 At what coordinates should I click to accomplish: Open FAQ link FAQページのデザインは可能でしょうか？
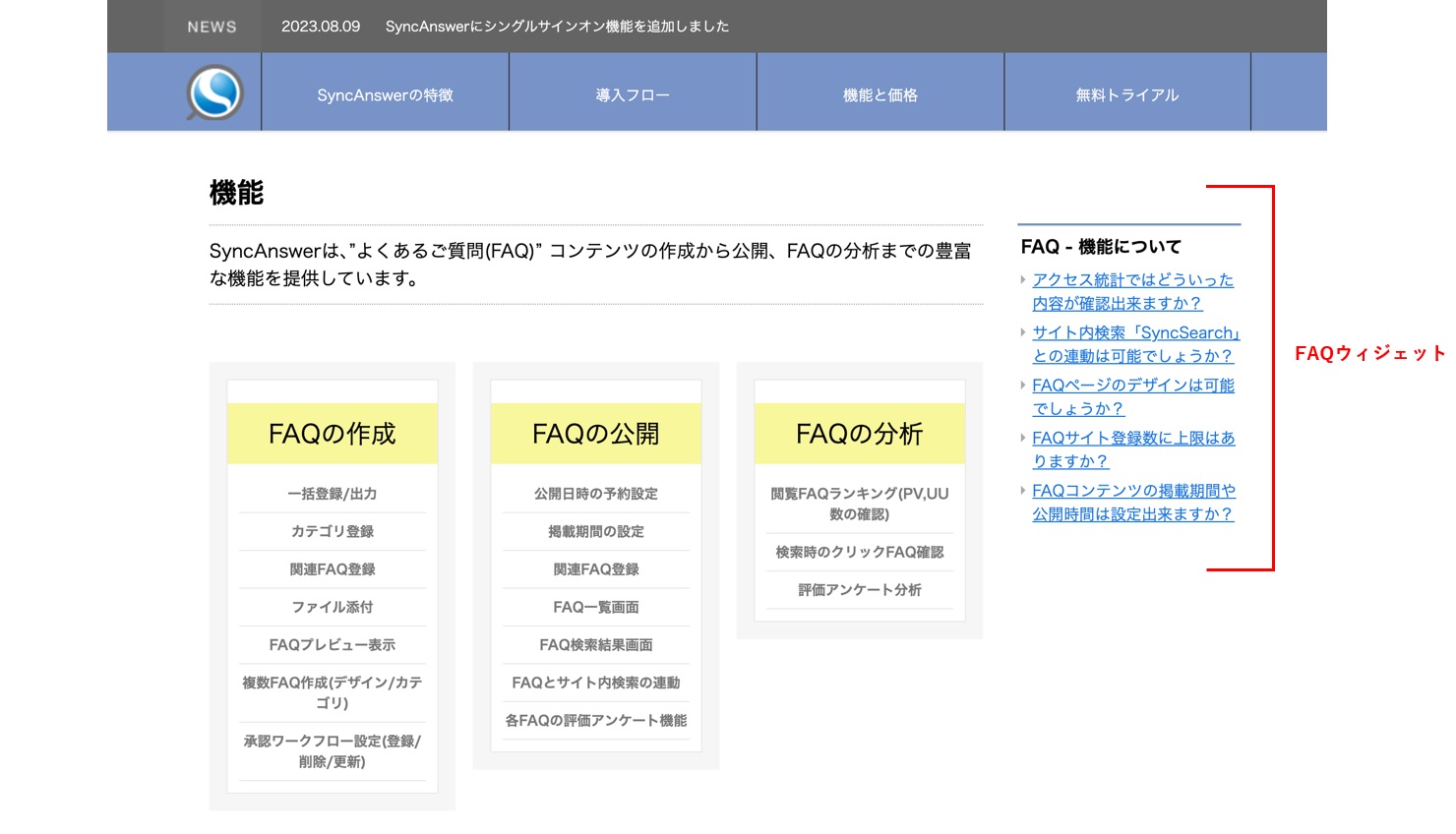pos(1133,397)
